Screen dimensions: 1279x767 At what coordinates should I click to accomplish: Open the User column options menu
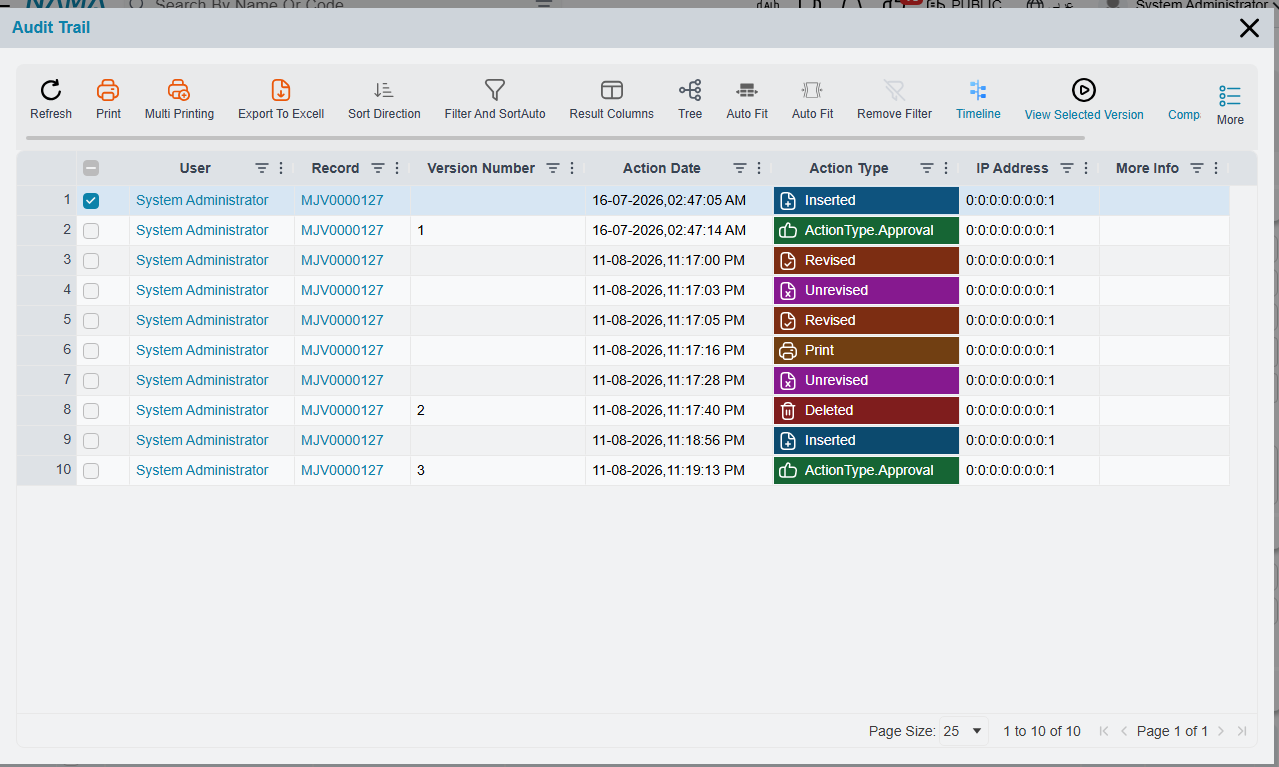click(x=281, y=168)
